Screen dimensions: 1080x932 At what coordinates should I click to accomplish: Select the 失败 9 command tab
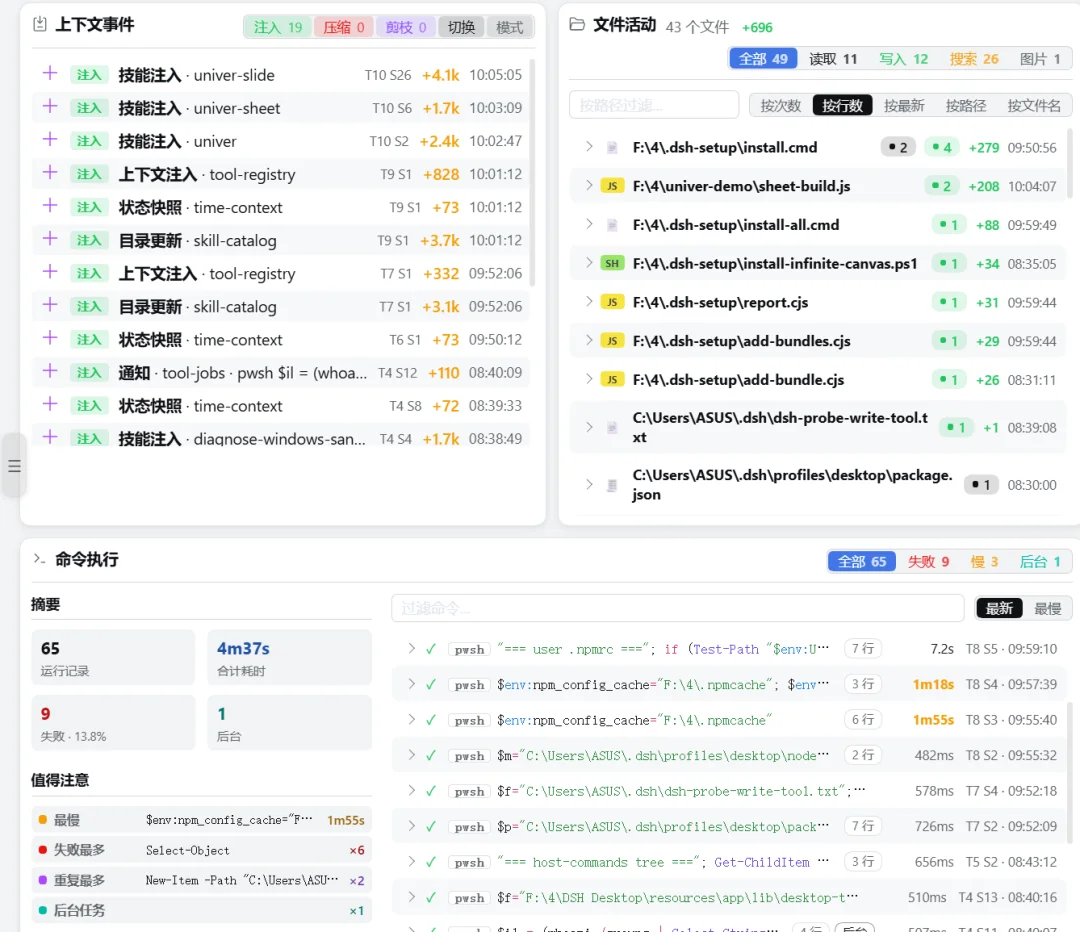coord(928,561)
